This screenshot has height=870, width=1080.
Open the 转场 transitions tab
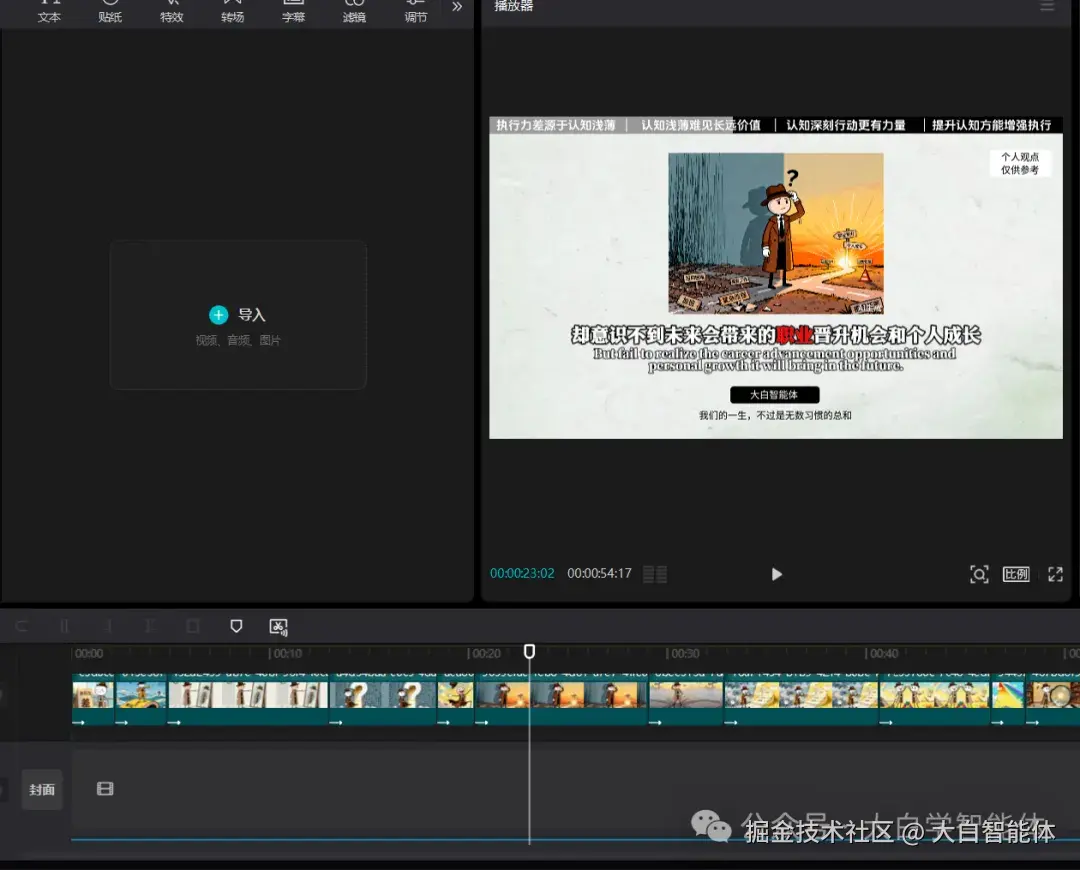tap(233, 12)
